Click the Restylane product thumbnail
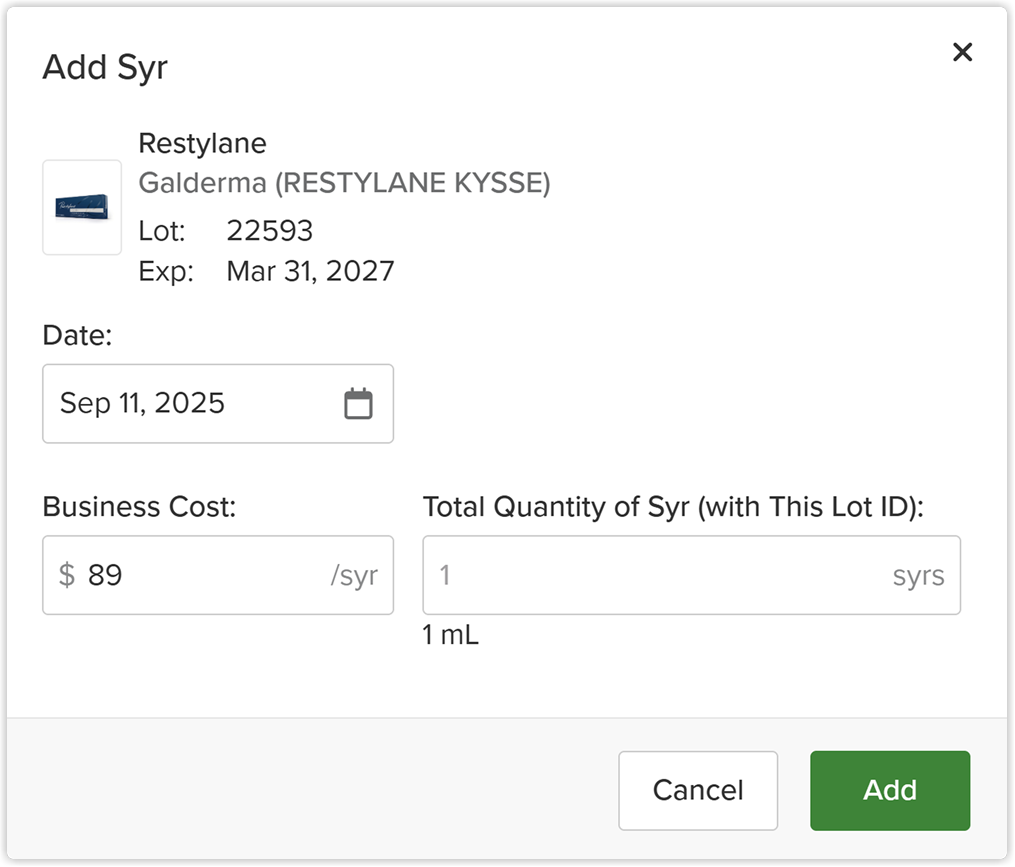The image size is (1015, 867). [x=82, y=207]
